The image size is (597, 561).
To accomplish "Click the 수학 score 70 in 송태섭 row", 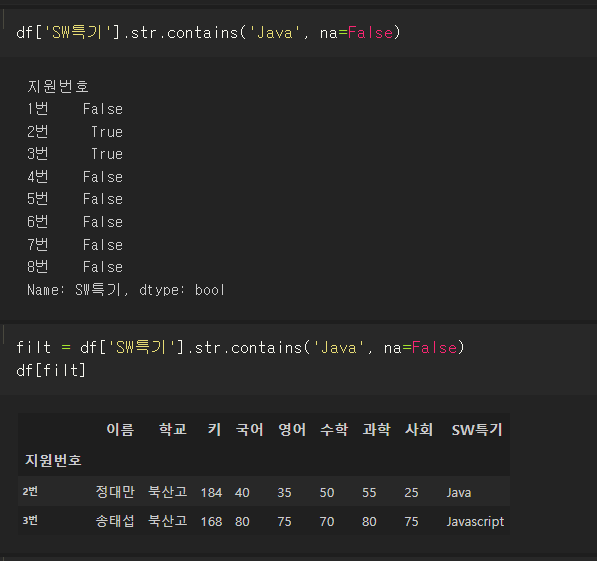I will pyautogui.click(x=327, y=521).
